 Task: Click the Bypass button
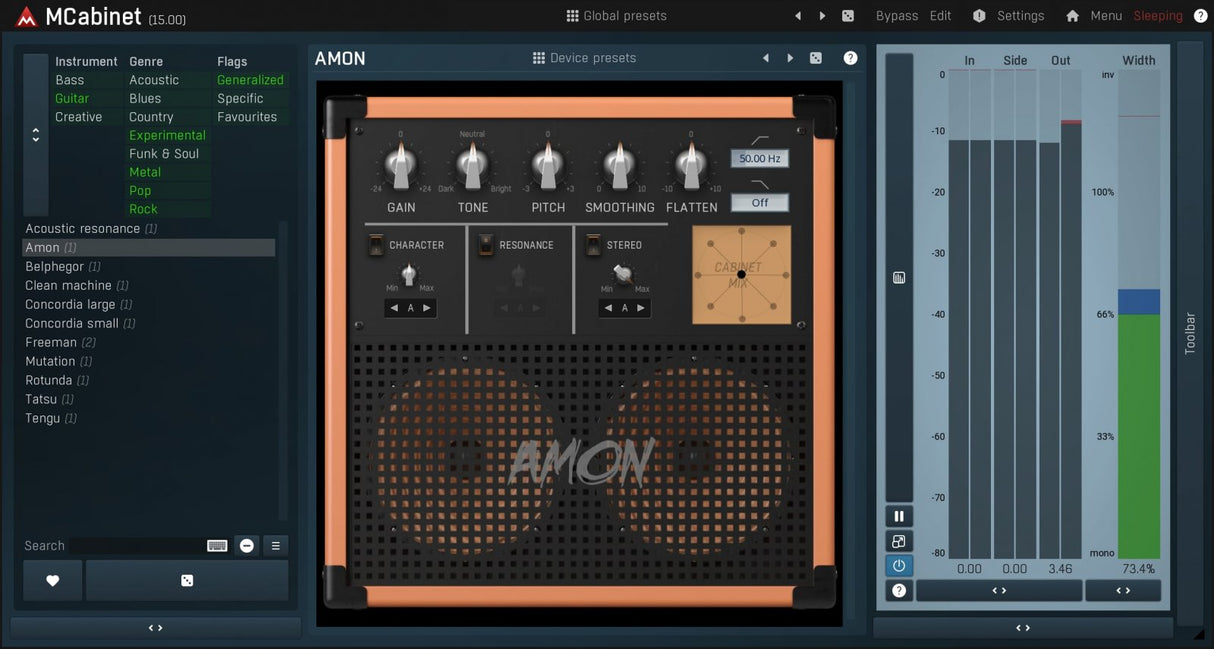click(x=896, y=16)
